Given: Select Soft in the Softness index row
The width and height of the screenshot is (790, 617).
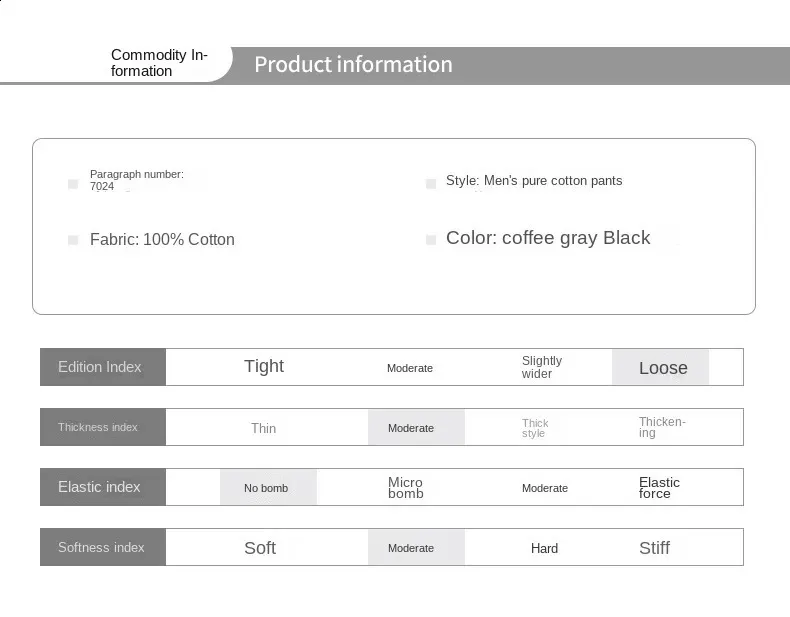Looking at the screenshot, I should [260, 548].
